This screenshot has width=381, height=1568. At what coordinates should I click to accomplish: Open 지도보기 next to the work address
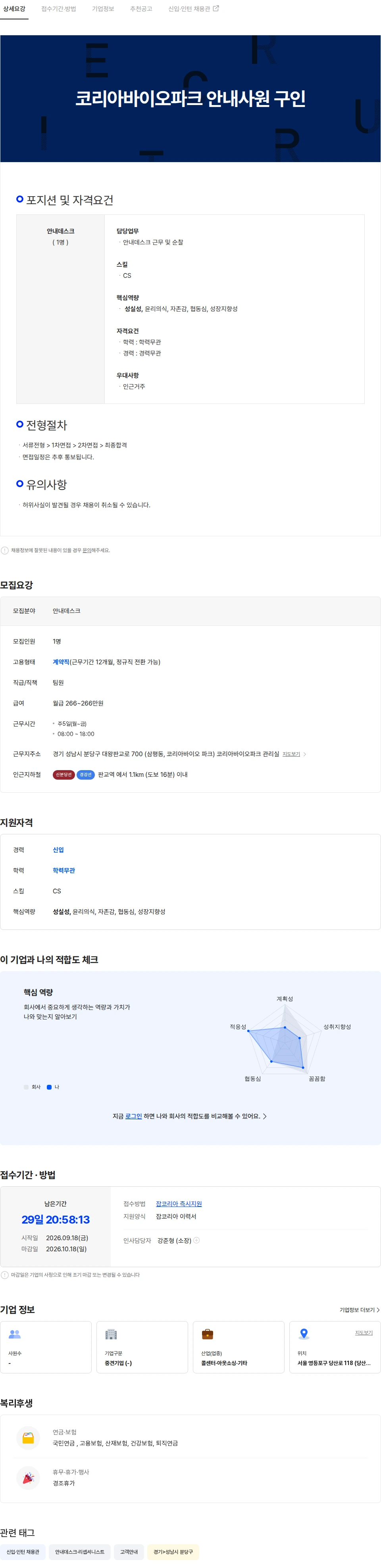[291, 754]
